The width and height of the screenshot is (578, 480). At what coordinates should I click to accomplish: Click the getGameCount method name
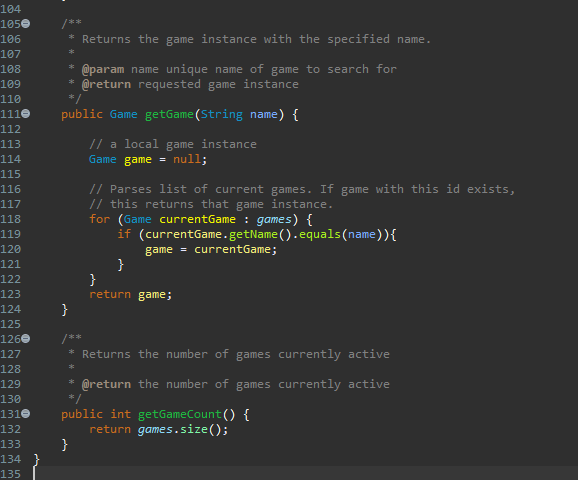180,414
